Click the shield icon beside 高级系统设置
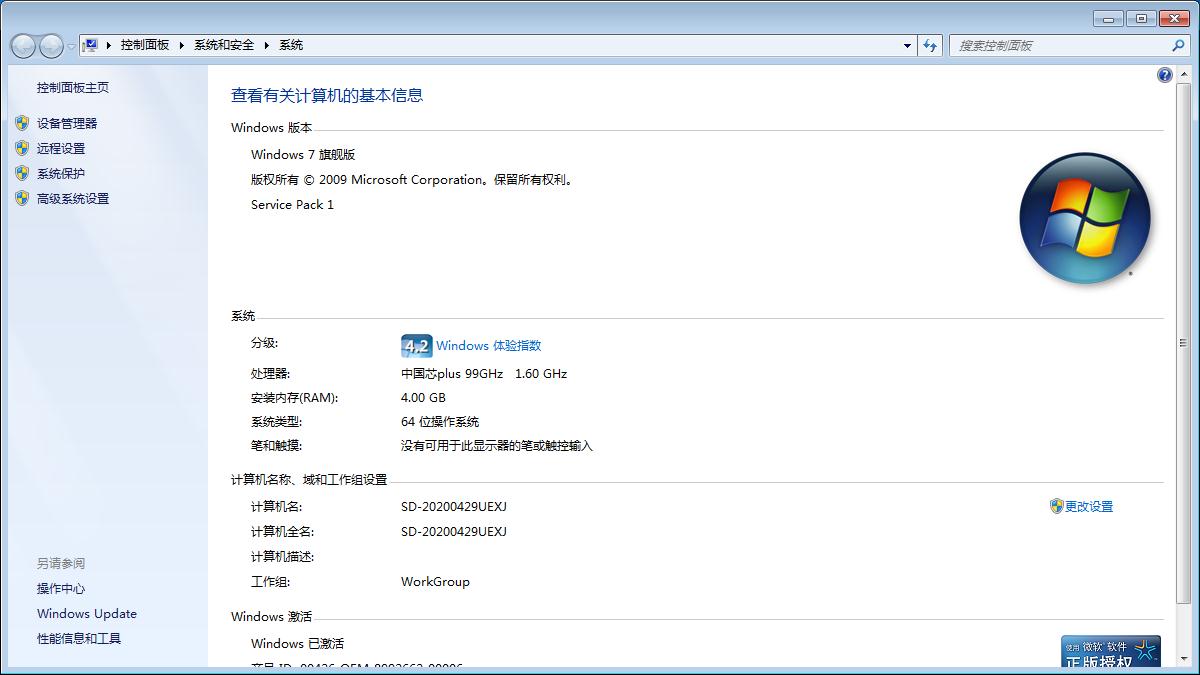1200x675 pixels. pos(22,198)
